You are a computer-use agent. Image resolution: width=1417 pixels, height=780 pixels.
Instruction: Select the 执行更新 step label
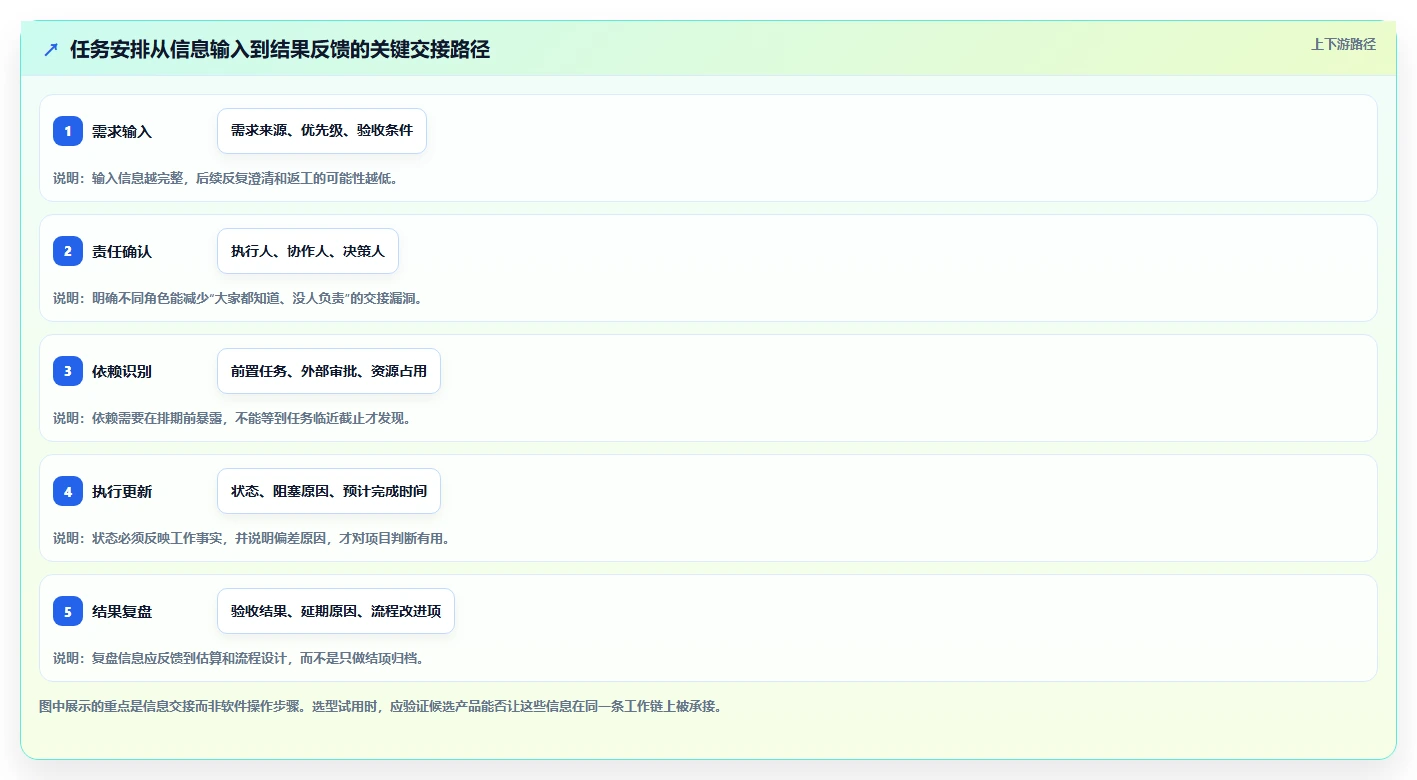pyautogui.click(x=122, y=491)
